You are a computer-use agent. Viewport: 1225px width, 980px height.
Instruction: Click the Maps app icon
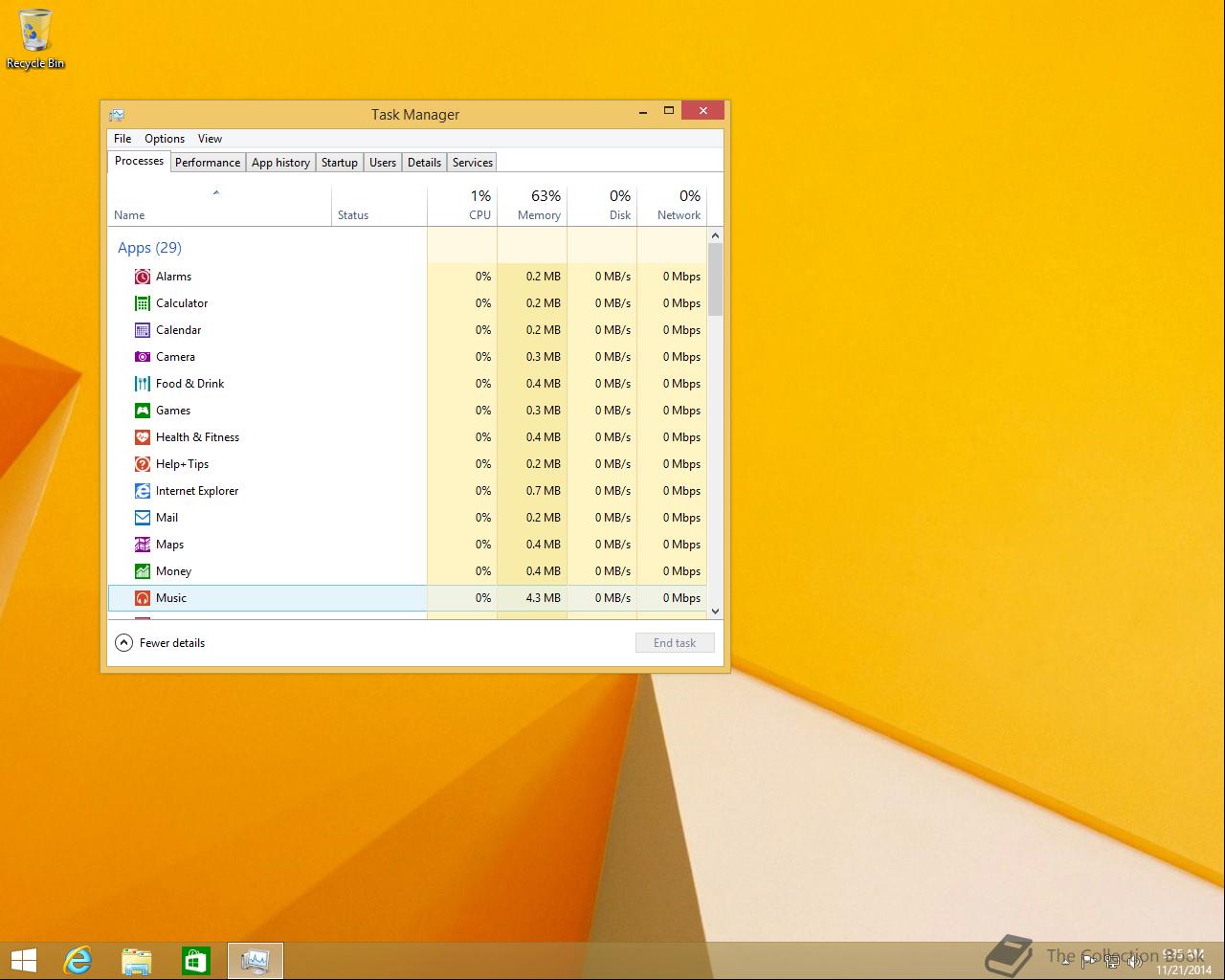pos(143,545)
